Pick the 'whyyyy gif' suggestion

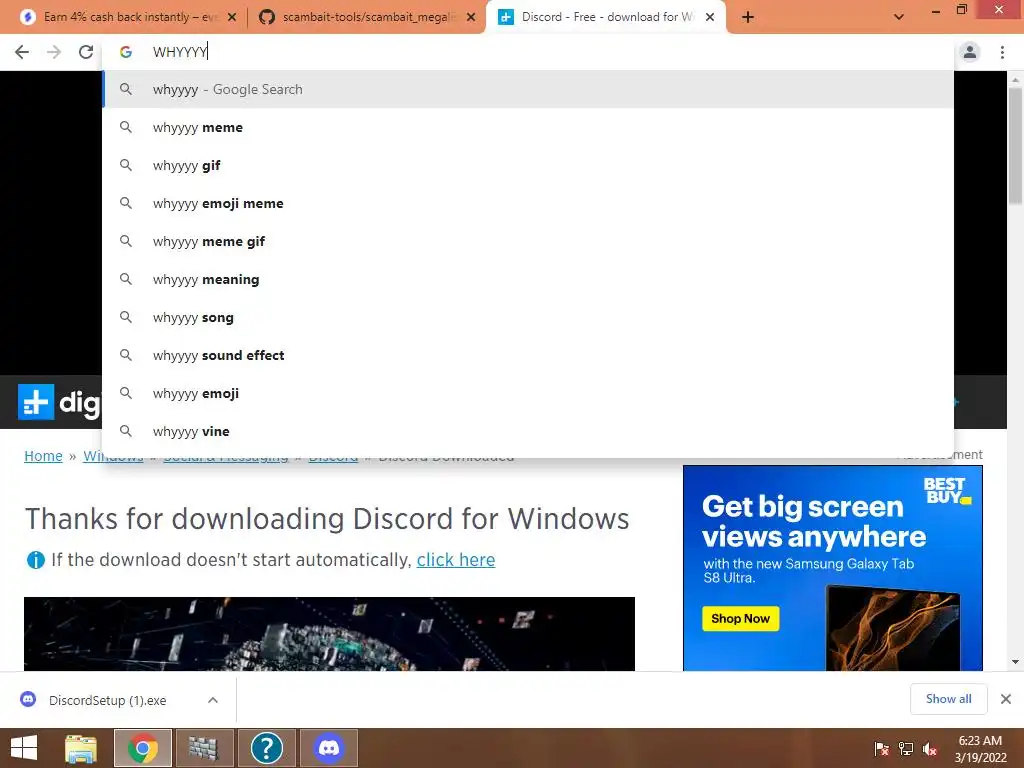528,165
